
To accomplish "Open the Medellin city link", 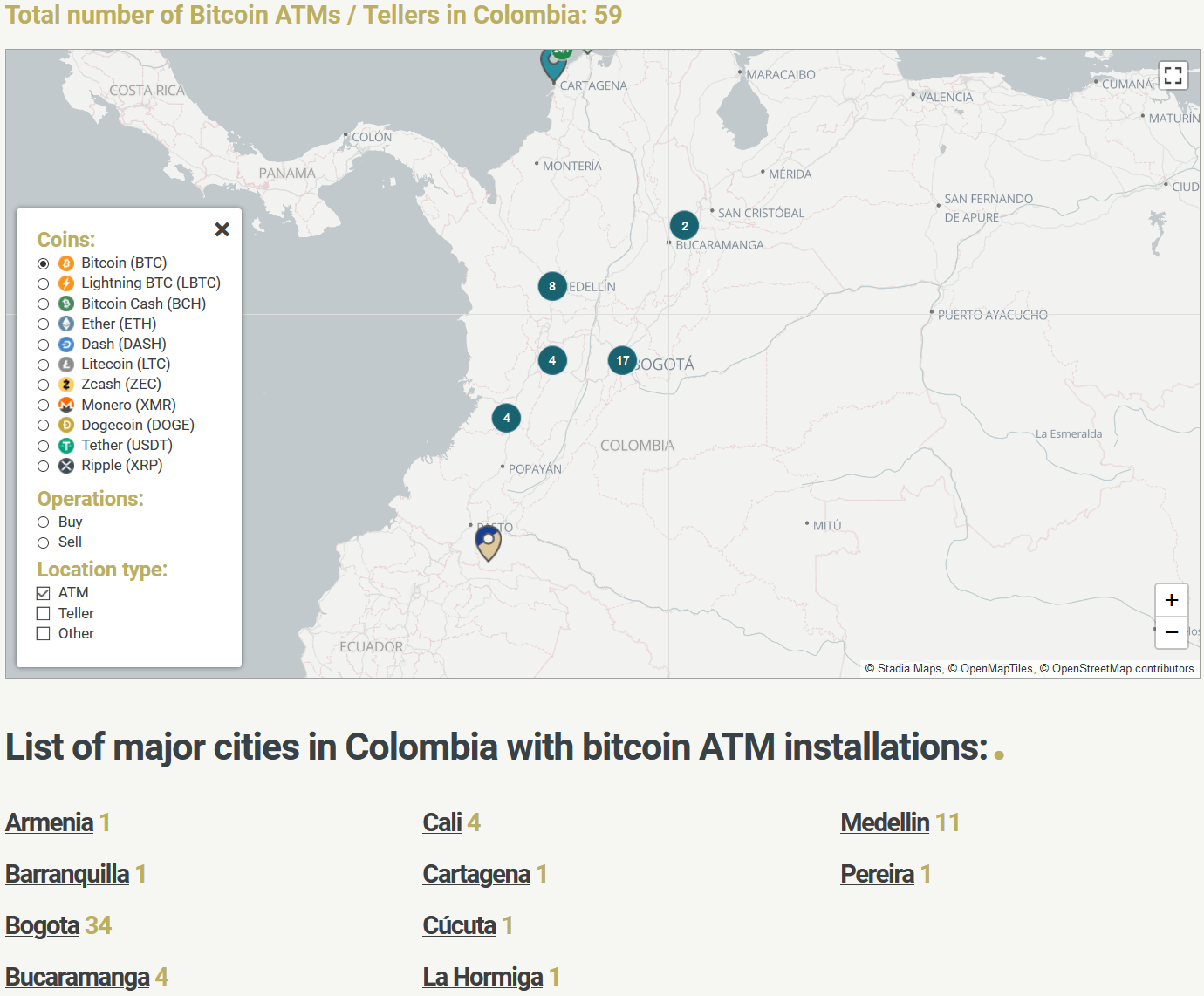I will 886,822.
